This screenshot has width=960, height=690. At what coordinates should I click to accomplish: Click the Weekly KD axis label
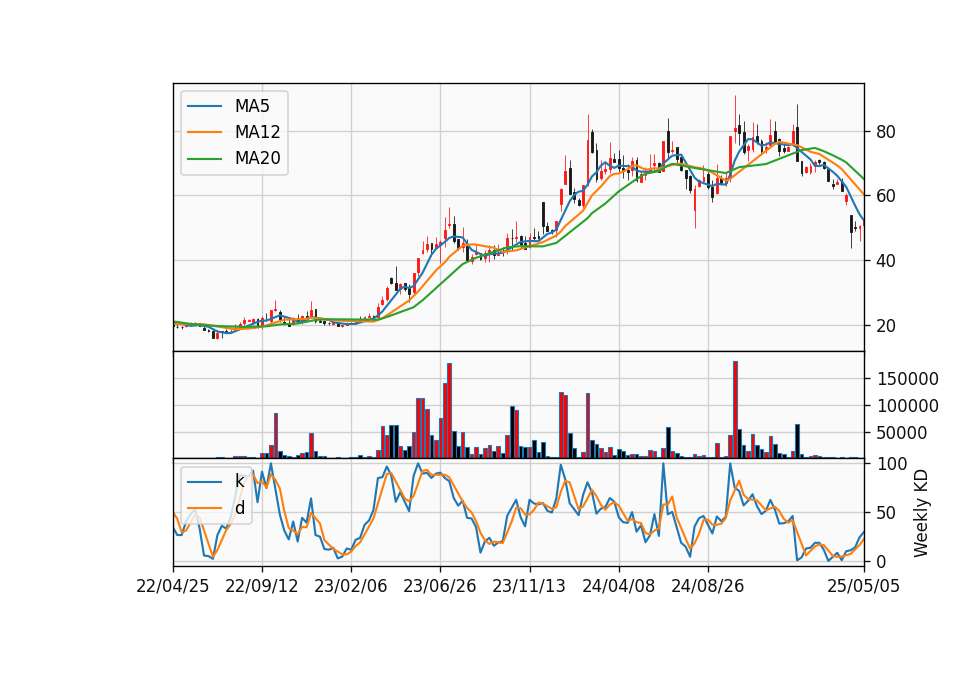921,513
